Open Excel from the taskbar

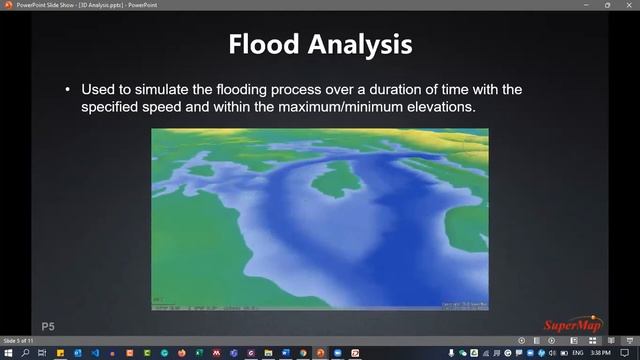point(199,353)
